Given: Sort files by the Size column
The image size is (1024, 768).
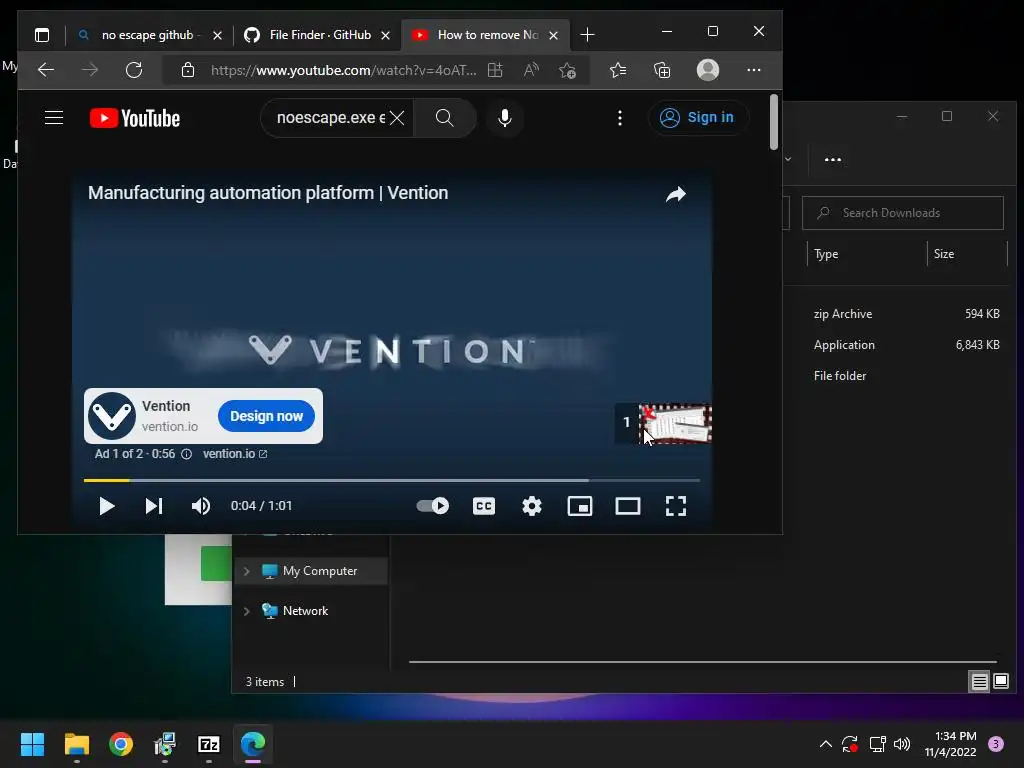Looking at the screenshot, I should (967, 254).
